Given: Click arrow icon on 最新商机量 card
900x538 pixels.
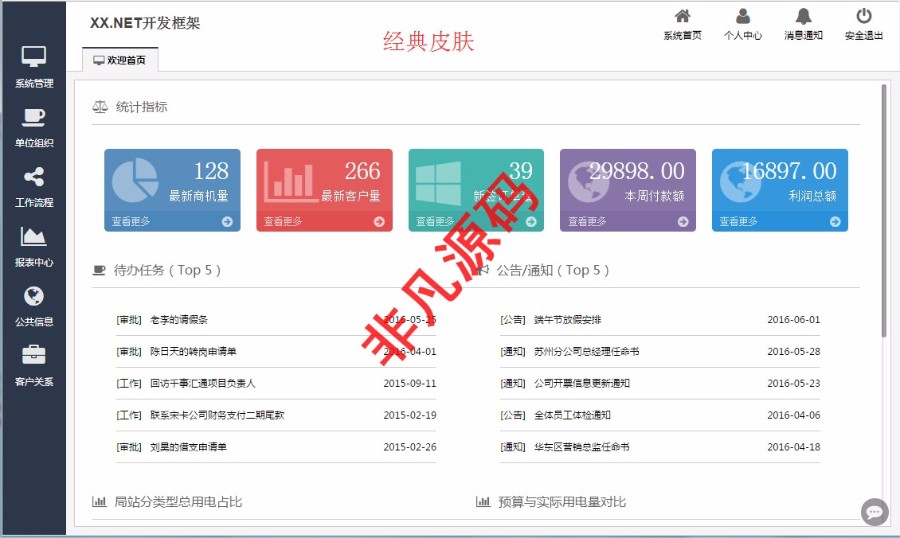Looking at the screenshot, I should coord(227,222).
